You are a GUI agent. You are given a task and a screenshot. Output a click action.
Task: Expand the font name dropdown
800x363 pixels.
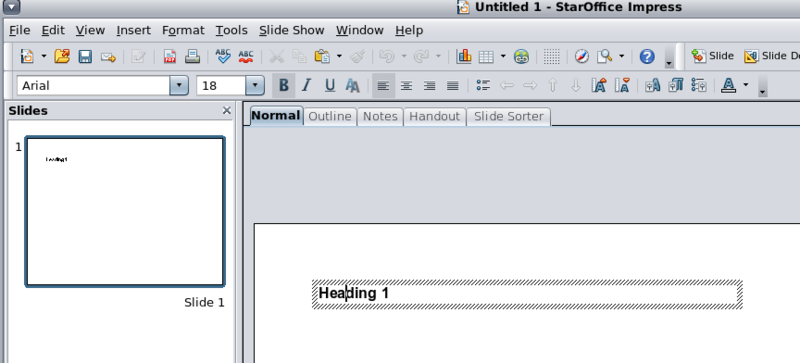pyautogui.click(x=179, y=85)
